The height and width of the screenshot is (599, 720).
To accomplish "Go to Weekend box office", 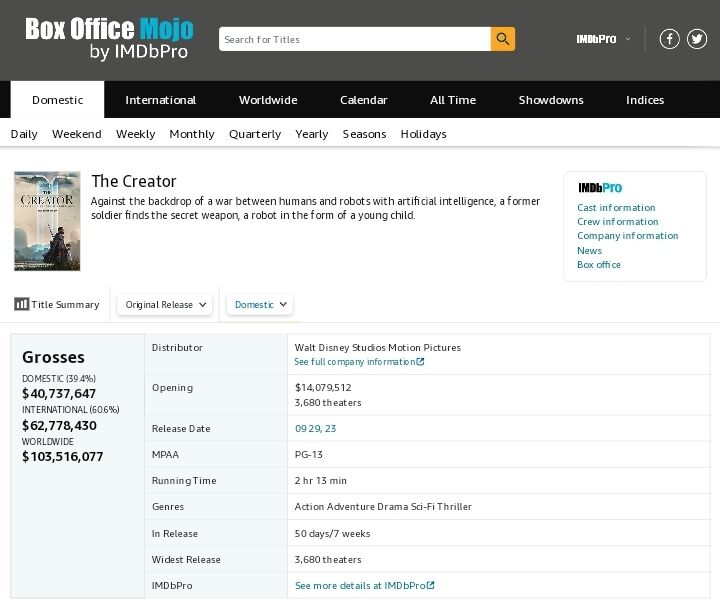I will pyautogui.click(x=77, y=134).
